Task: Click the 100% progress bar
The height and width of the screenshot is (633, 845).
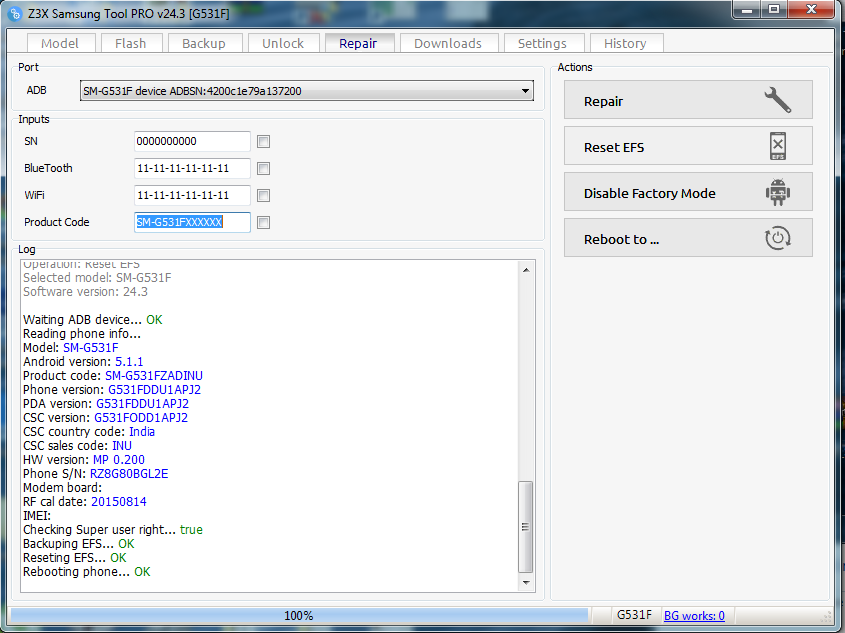Action: click(299, 615)
